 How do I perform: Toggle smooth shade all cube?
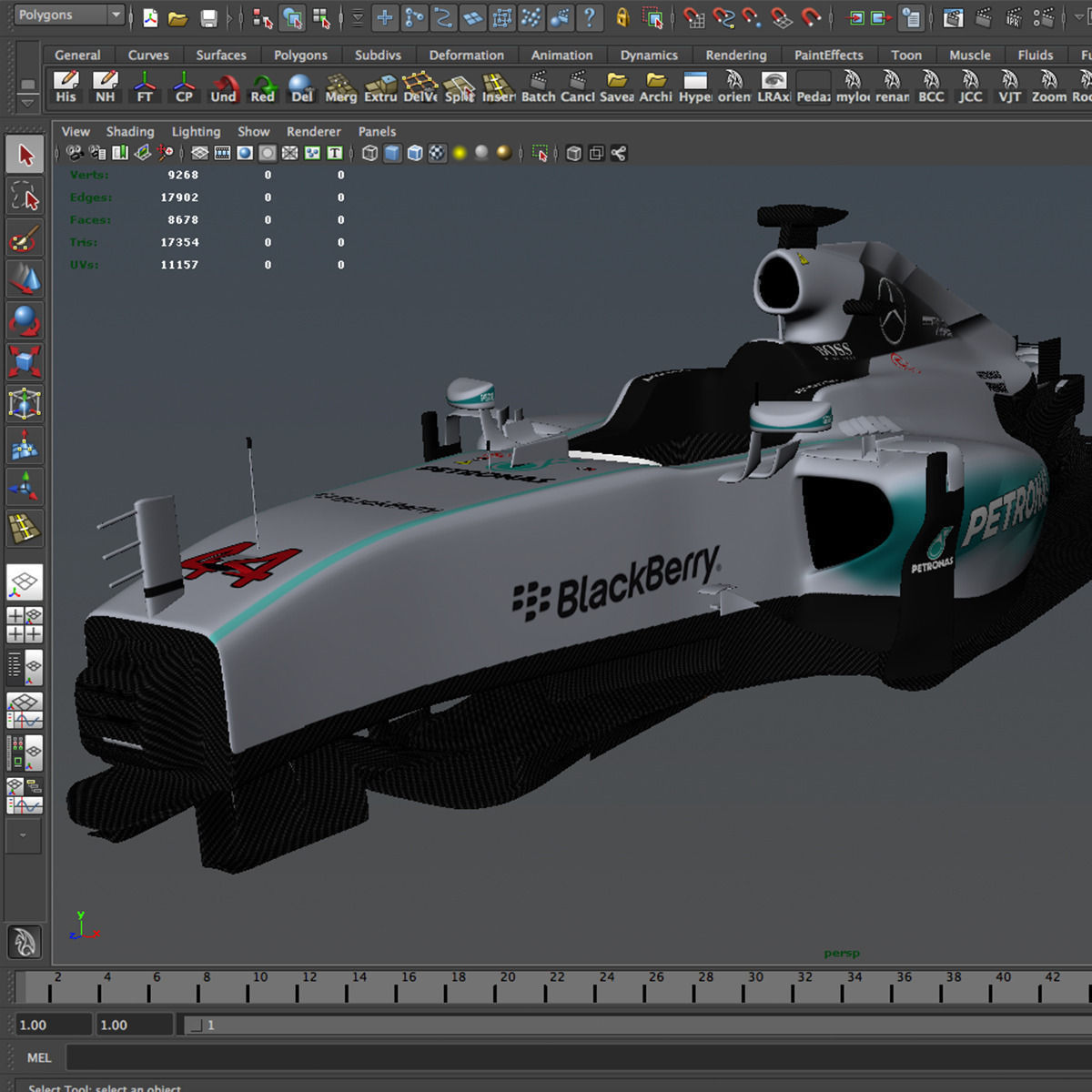(x=392, y=153)
